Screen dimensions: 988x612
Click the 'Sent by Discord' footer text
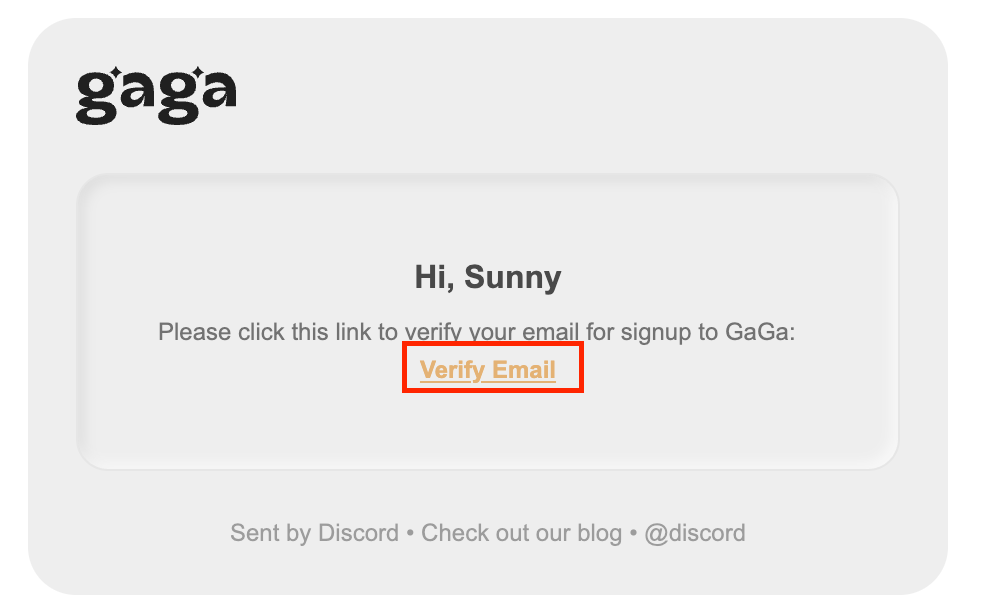(314, 533)
